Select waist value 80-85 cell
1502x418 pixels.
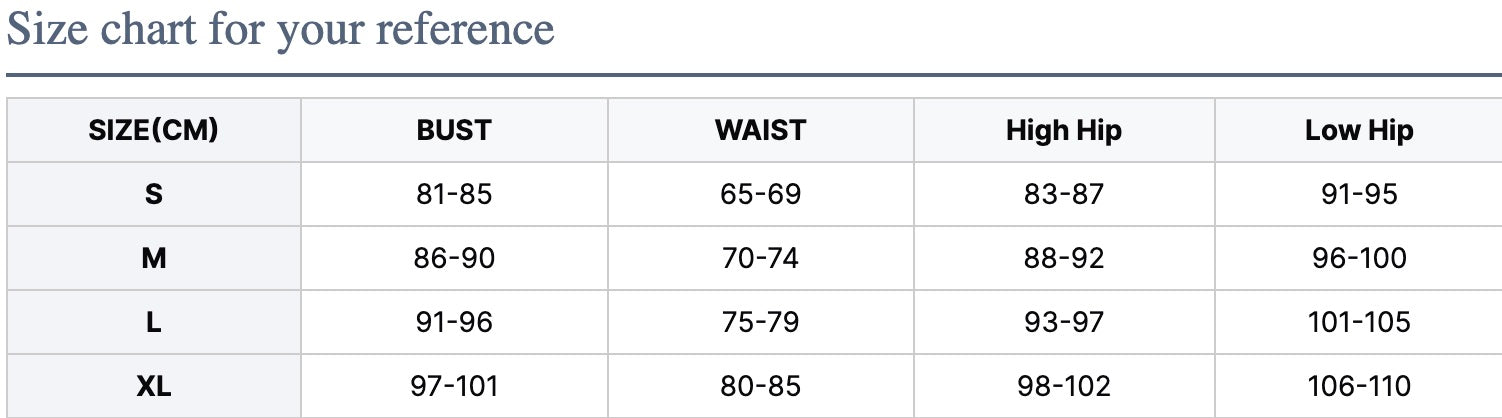760,386
